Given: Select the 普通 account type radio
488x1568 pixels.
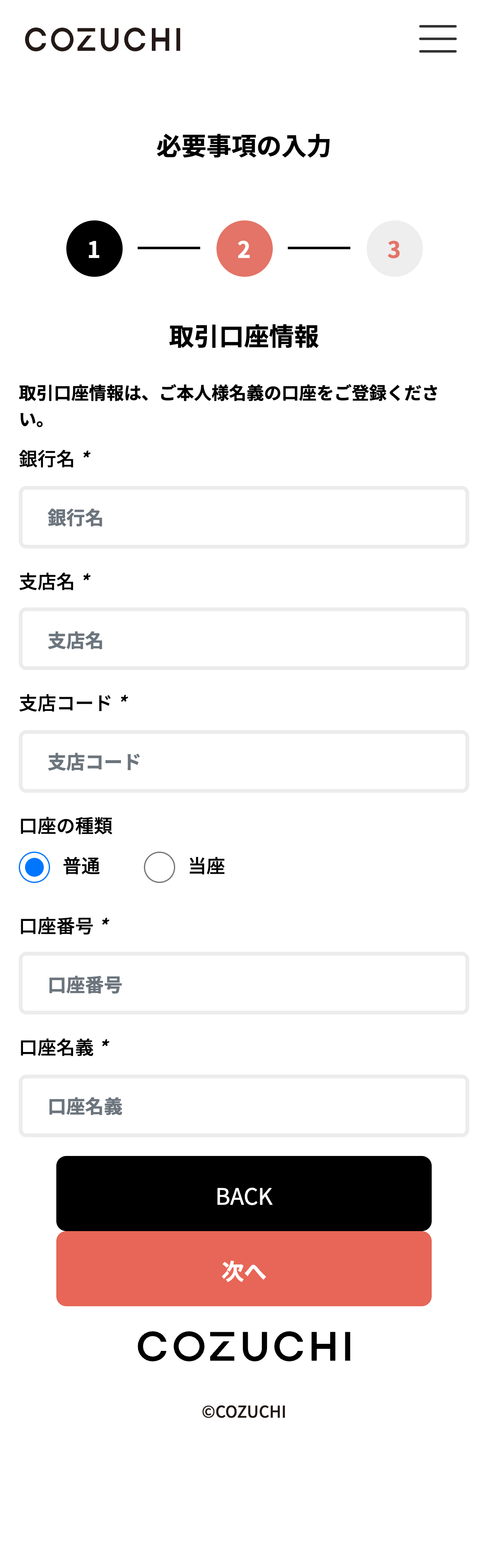Looking at the screenshot, I should click(x=35, y=867).
